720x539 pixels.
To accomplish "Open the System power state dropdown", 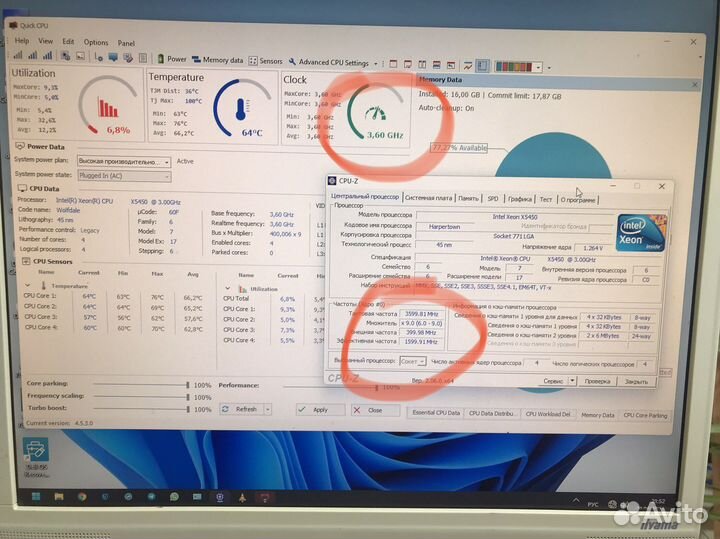I will [124, 176].
